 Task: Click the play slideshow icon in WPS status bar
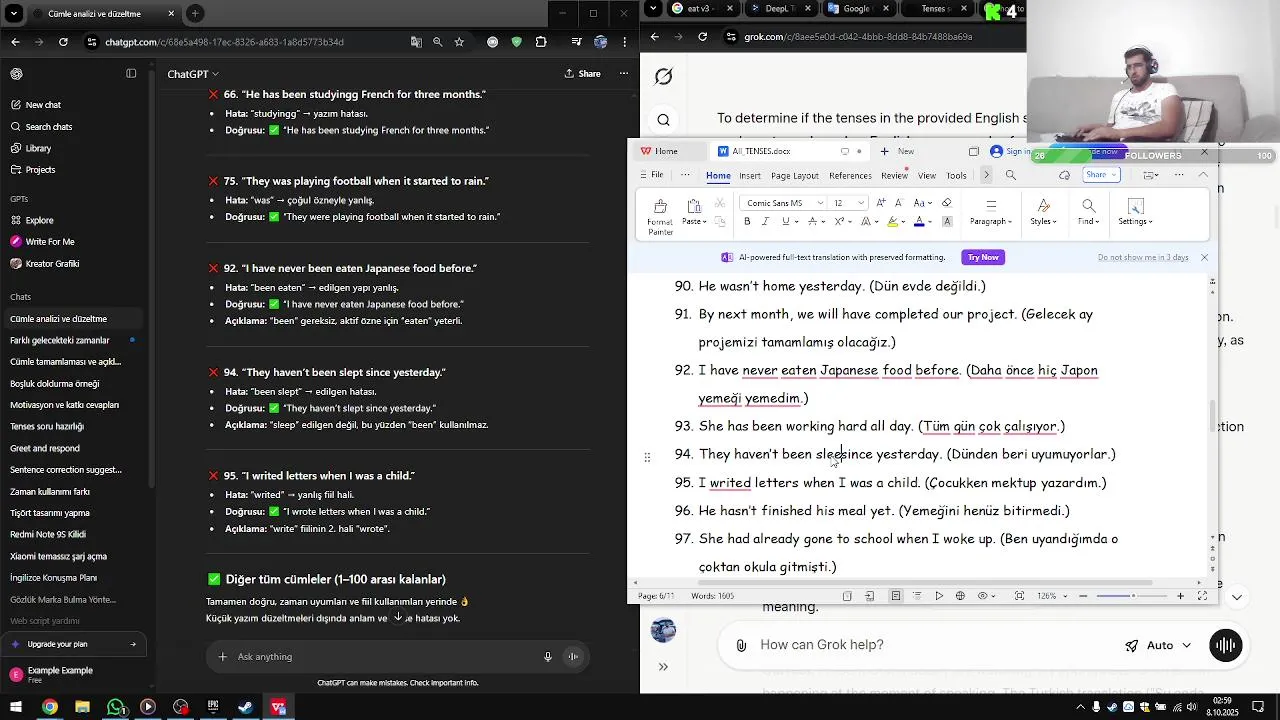click(x=939, y=596)
